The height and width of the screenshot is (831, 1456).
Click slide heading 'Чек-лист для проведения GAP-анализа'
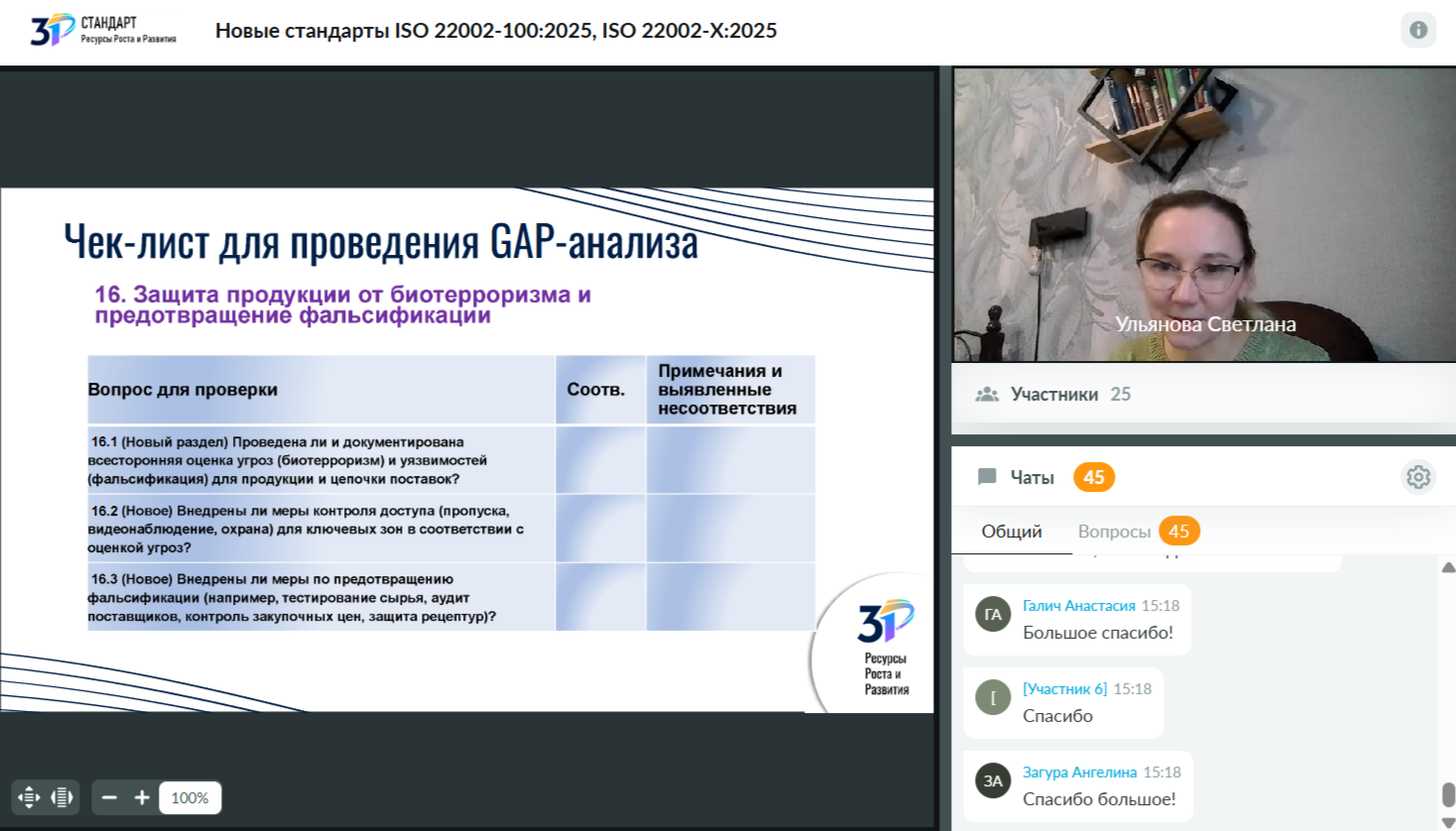pyautogui.click(x=381, y=242)
